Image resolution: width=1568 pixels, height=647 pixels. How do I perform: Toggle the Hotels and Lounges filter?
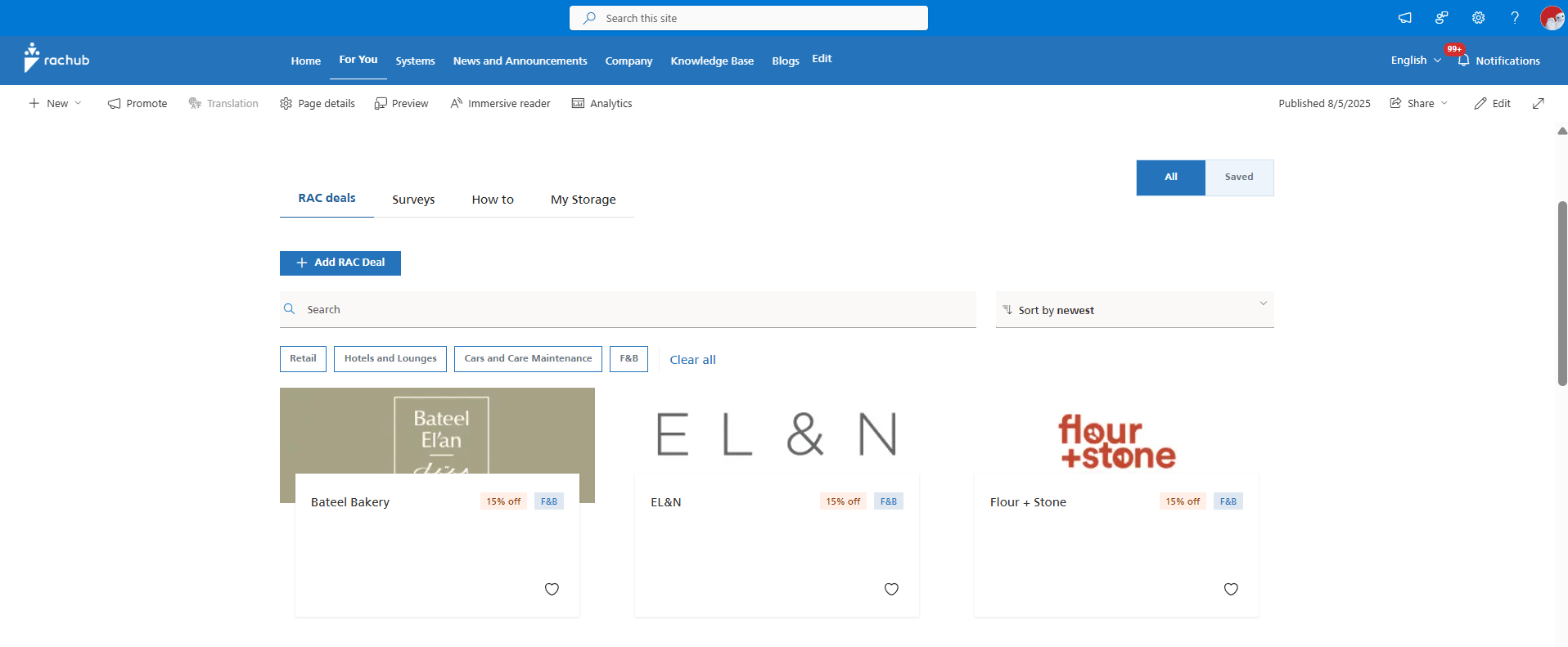pos(390,359)
